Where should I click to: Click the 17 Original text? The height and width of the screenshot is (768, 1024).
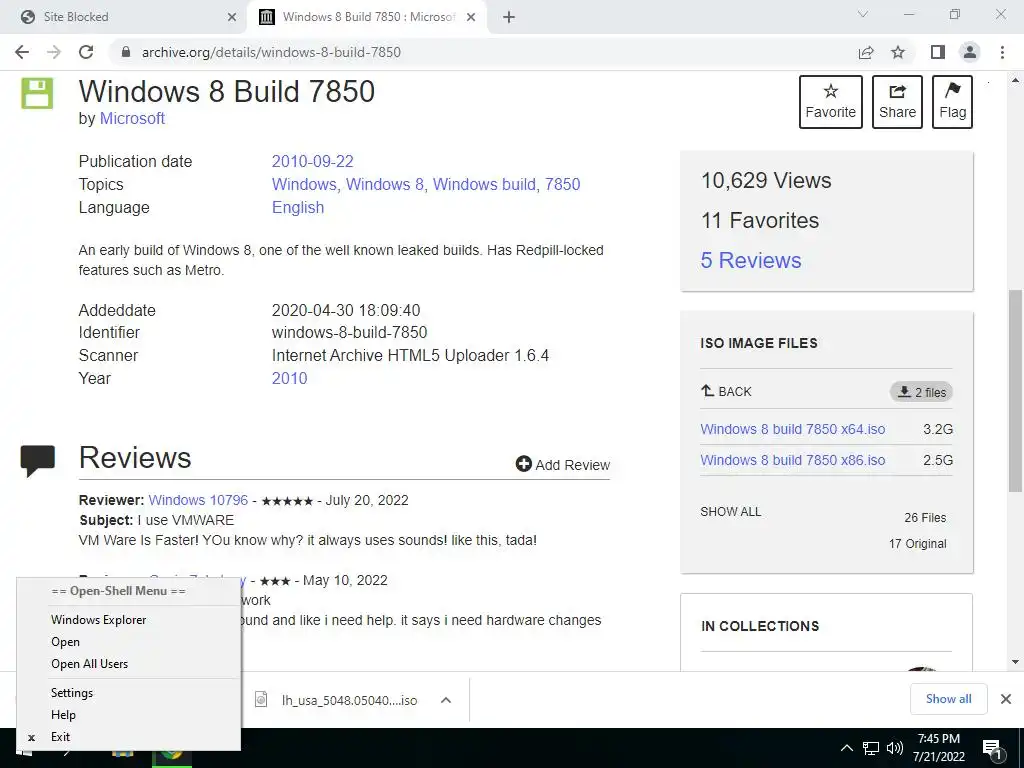point(917,543)
